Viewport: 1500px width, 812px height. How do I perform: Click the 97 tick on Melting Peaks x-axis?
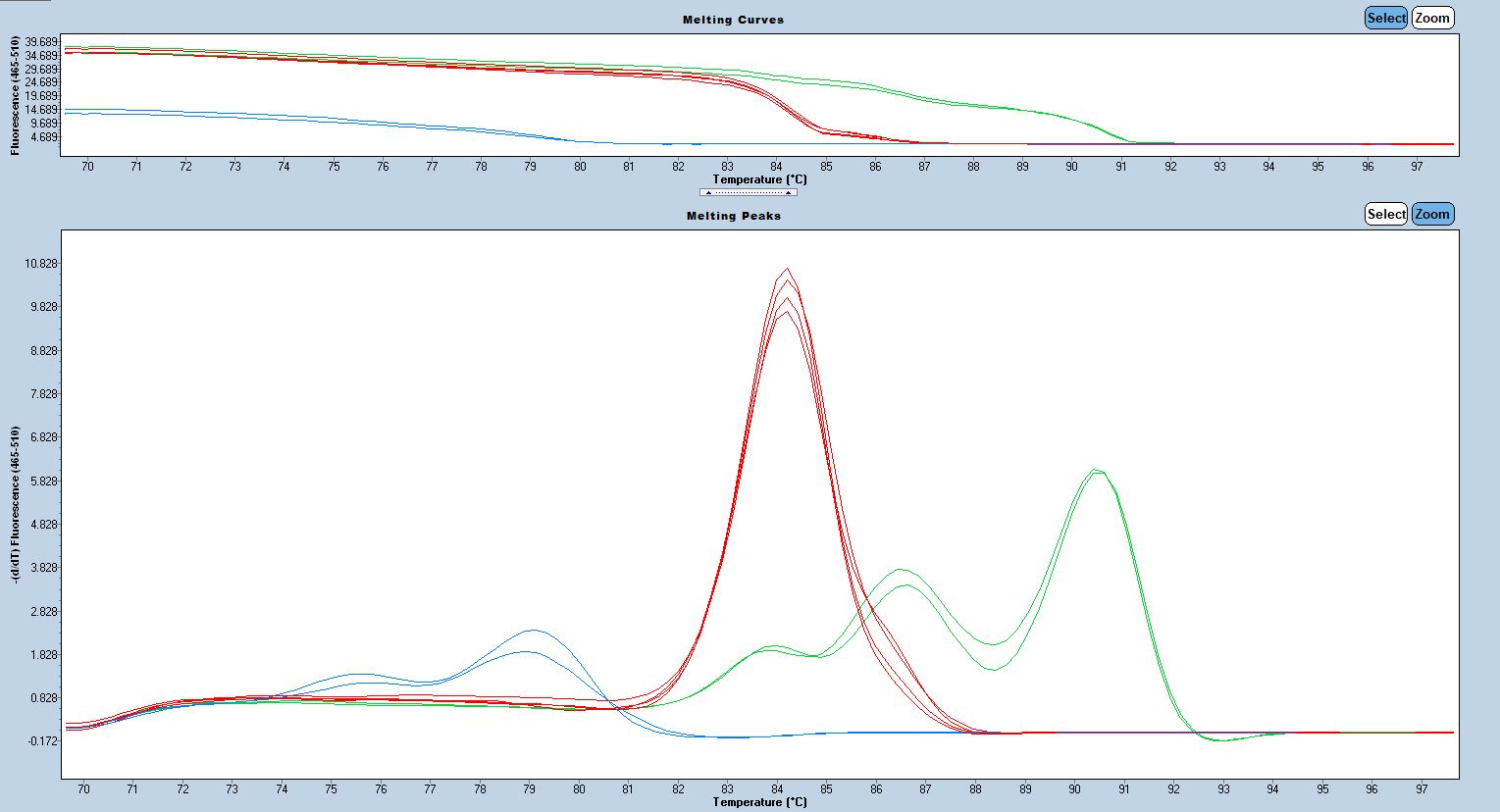tap(1421, 788)
